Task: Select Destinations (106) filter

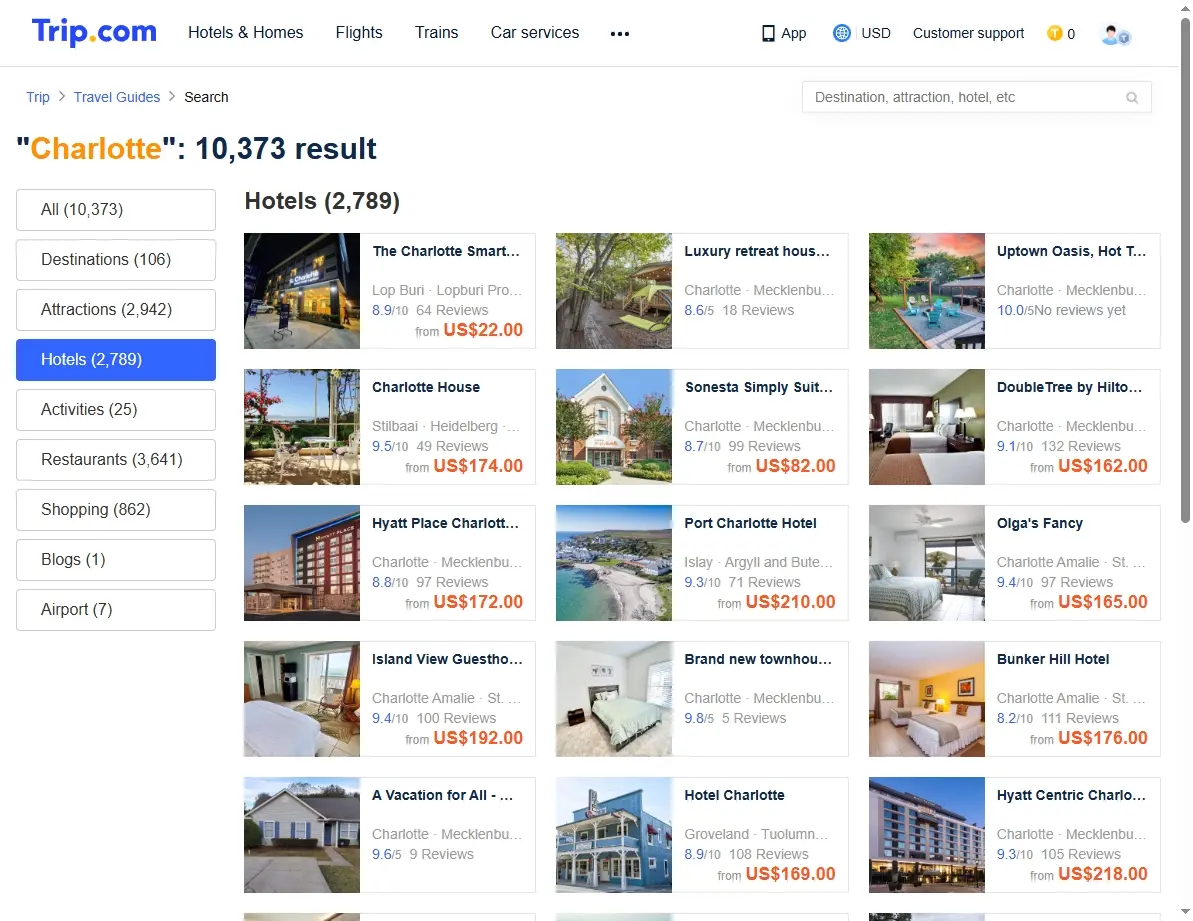Action: [x=116, y=260]
